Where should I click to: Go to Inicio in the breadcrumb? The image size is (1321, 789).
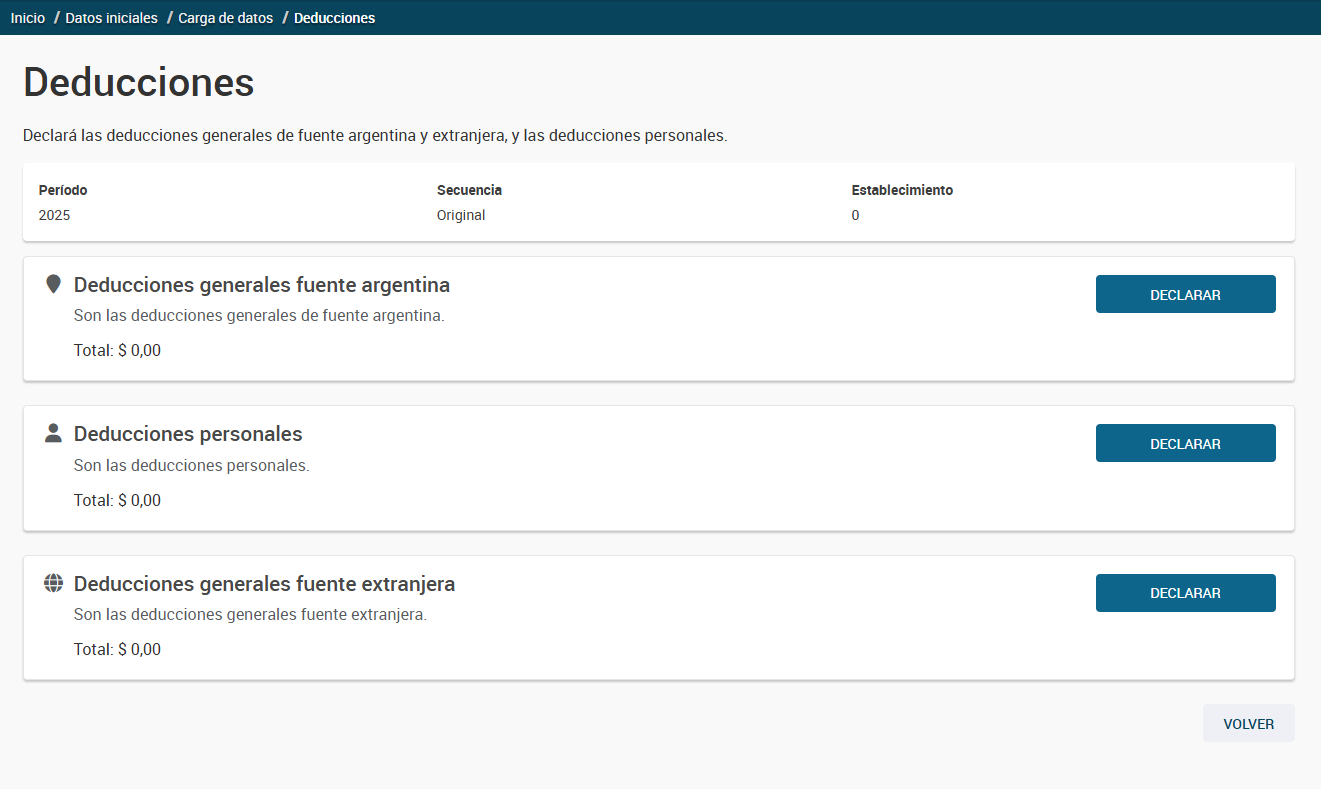[28, 18]
